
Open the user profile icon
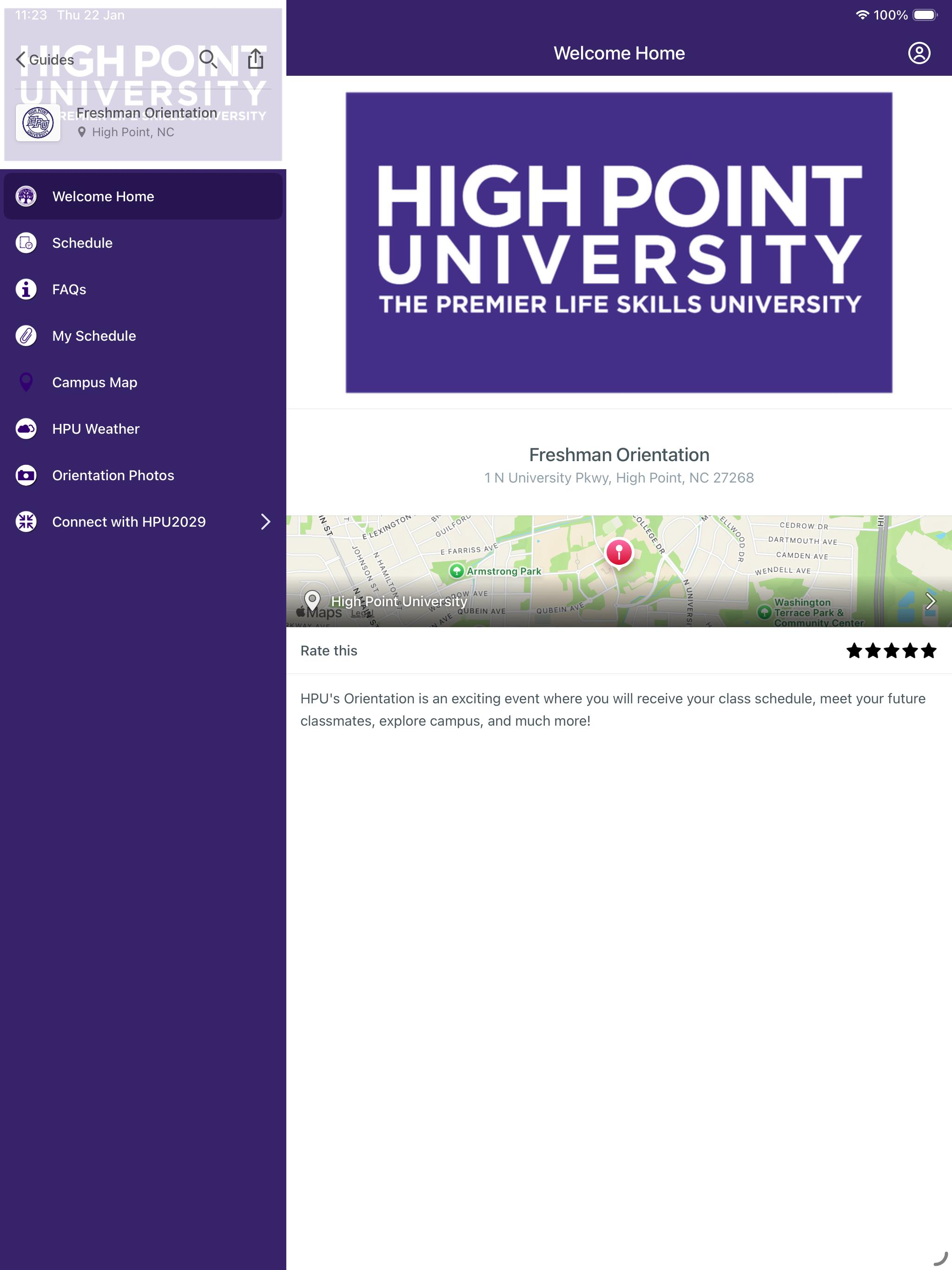point(919,53)
